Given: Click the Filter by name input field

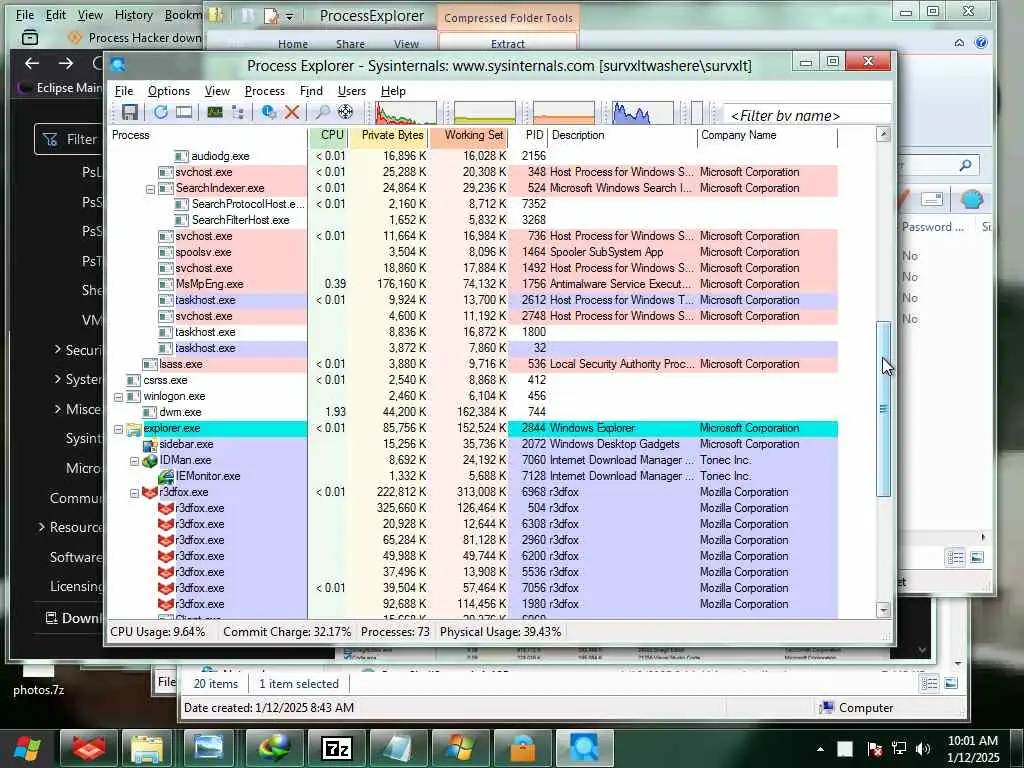Looking at the screenshot, I should (x=807, y=116).
